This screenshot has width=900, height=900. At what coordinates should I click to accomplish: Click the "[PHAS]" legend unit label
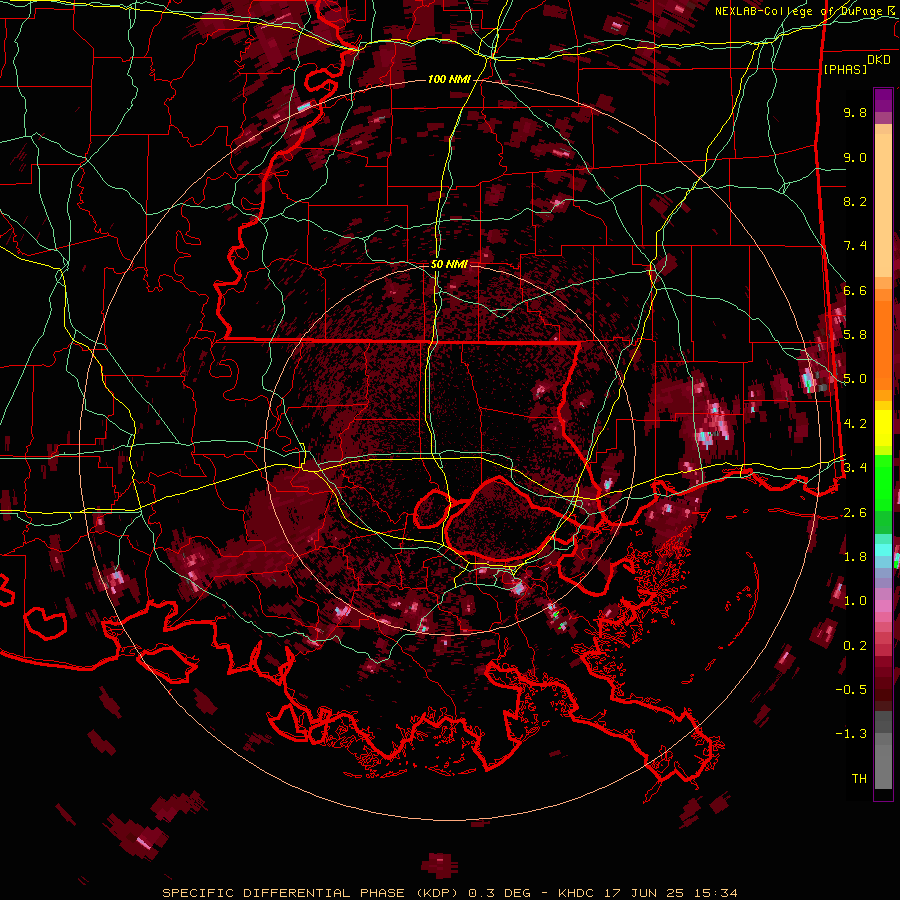[x=845, y=70]
